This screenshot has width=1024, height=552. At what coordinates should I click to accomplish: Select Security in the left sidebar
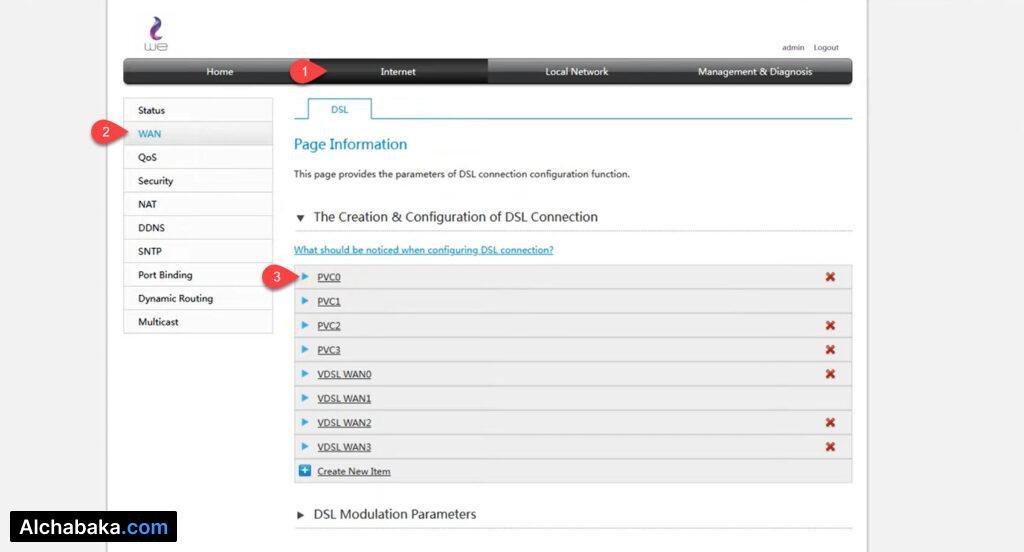[156, 181]
